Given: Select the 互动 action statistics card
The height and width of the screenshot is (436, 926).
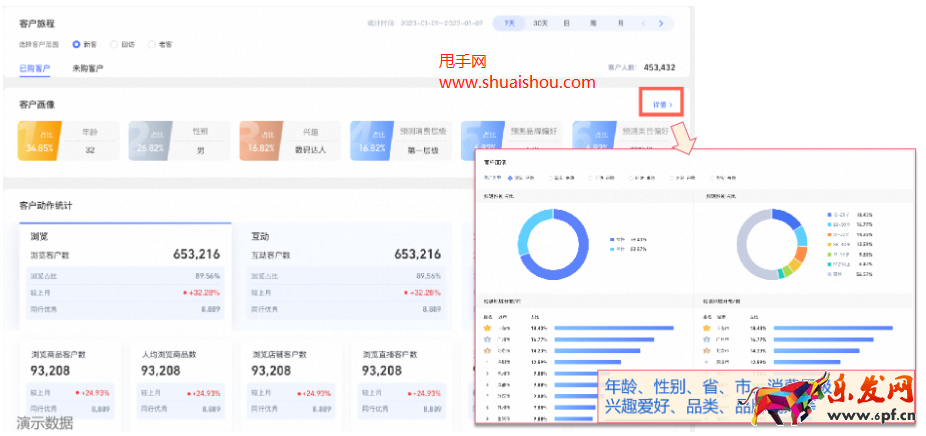Looking at the screenshot, I should pyautogui.click(x=346, y=276).
